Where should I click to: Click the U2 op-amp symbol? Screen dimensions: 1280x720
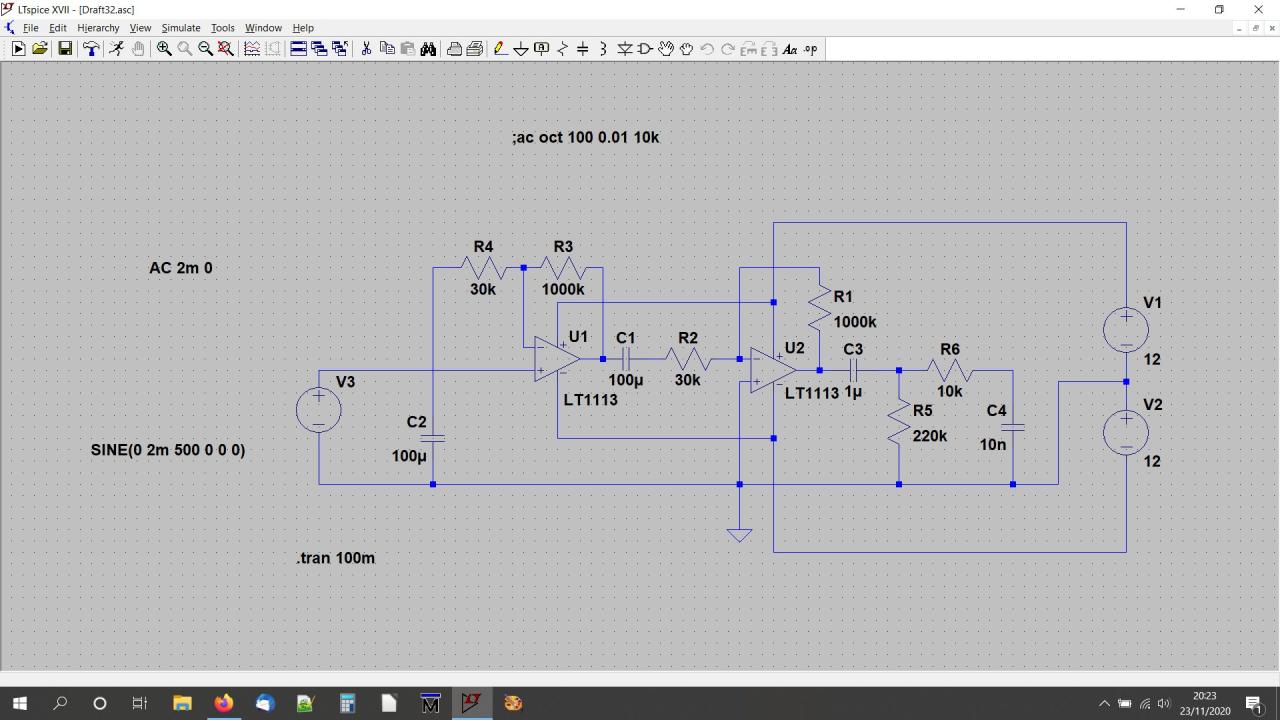point(774,370)
